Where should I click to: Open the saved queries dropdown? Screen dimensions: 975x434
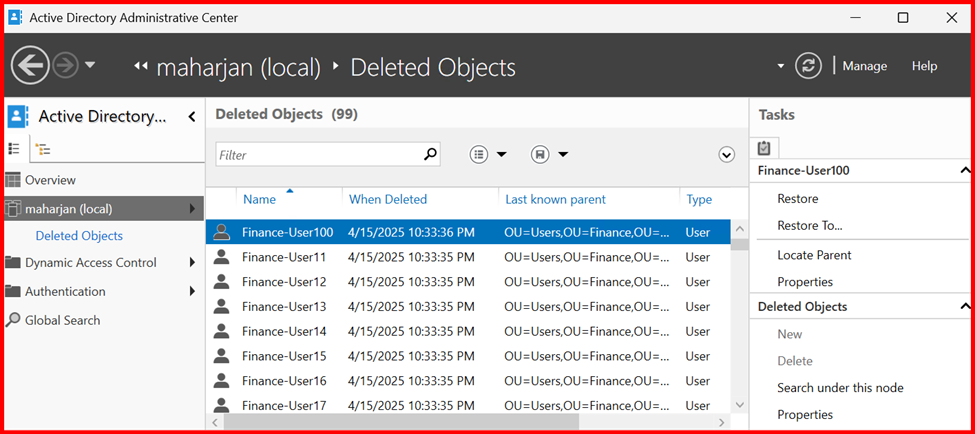pyautogui.click(x=550, y=154)
